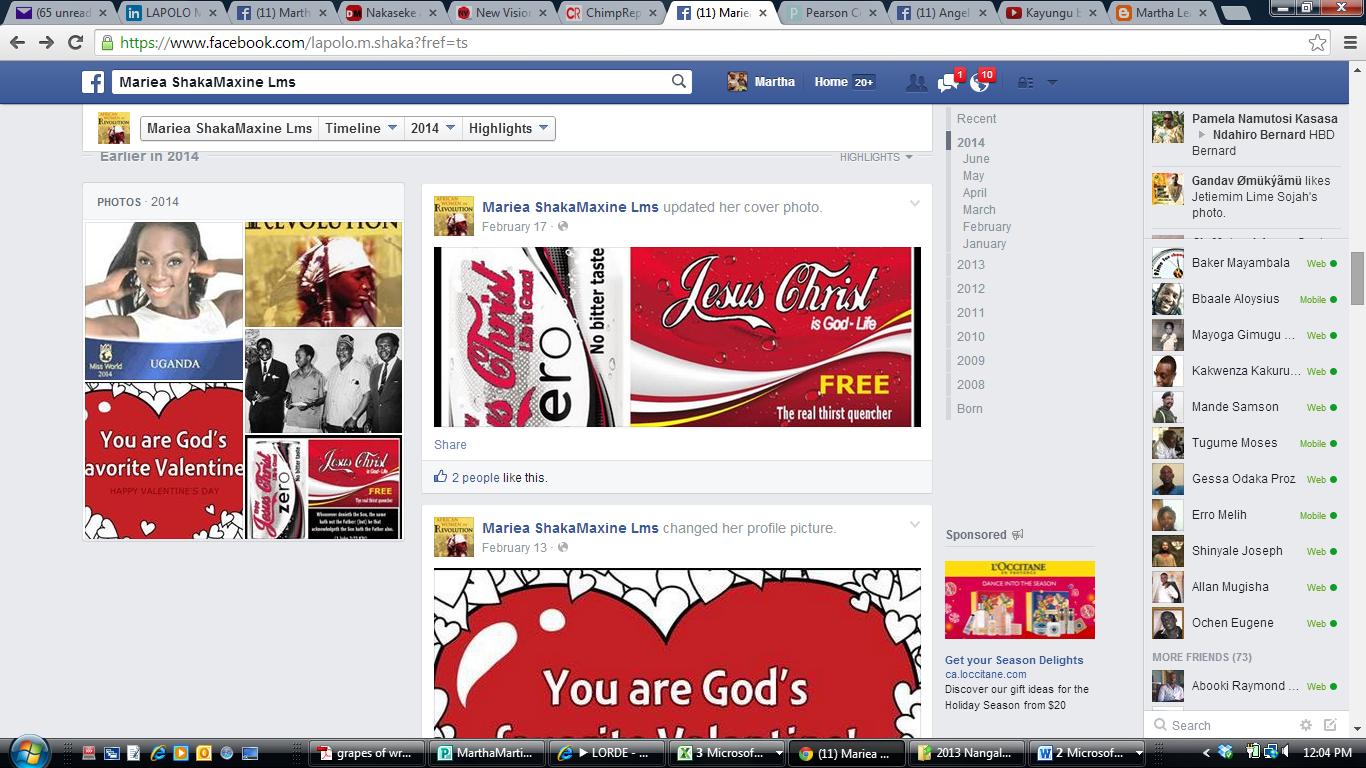Open the L'Occitane ad image

click(1020, 600)
